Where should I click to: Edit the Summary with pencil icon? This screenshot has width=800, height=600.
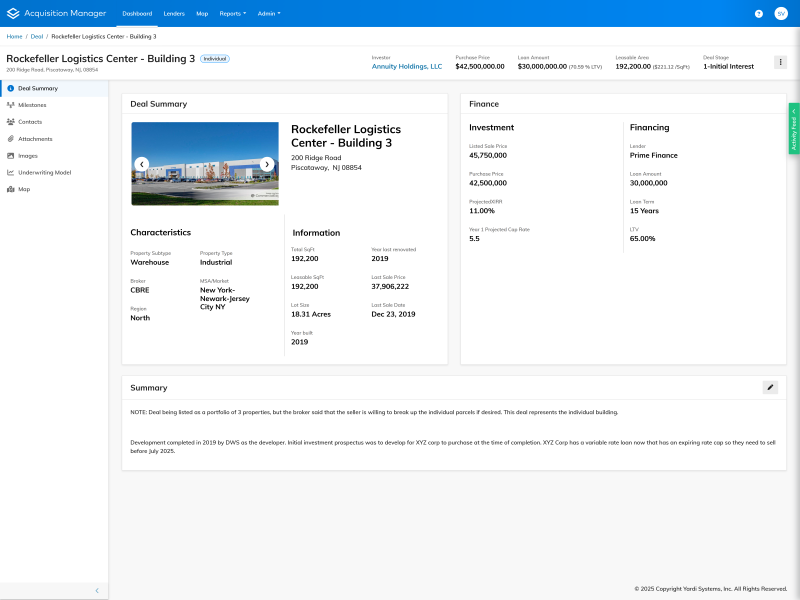click(769, 387)
